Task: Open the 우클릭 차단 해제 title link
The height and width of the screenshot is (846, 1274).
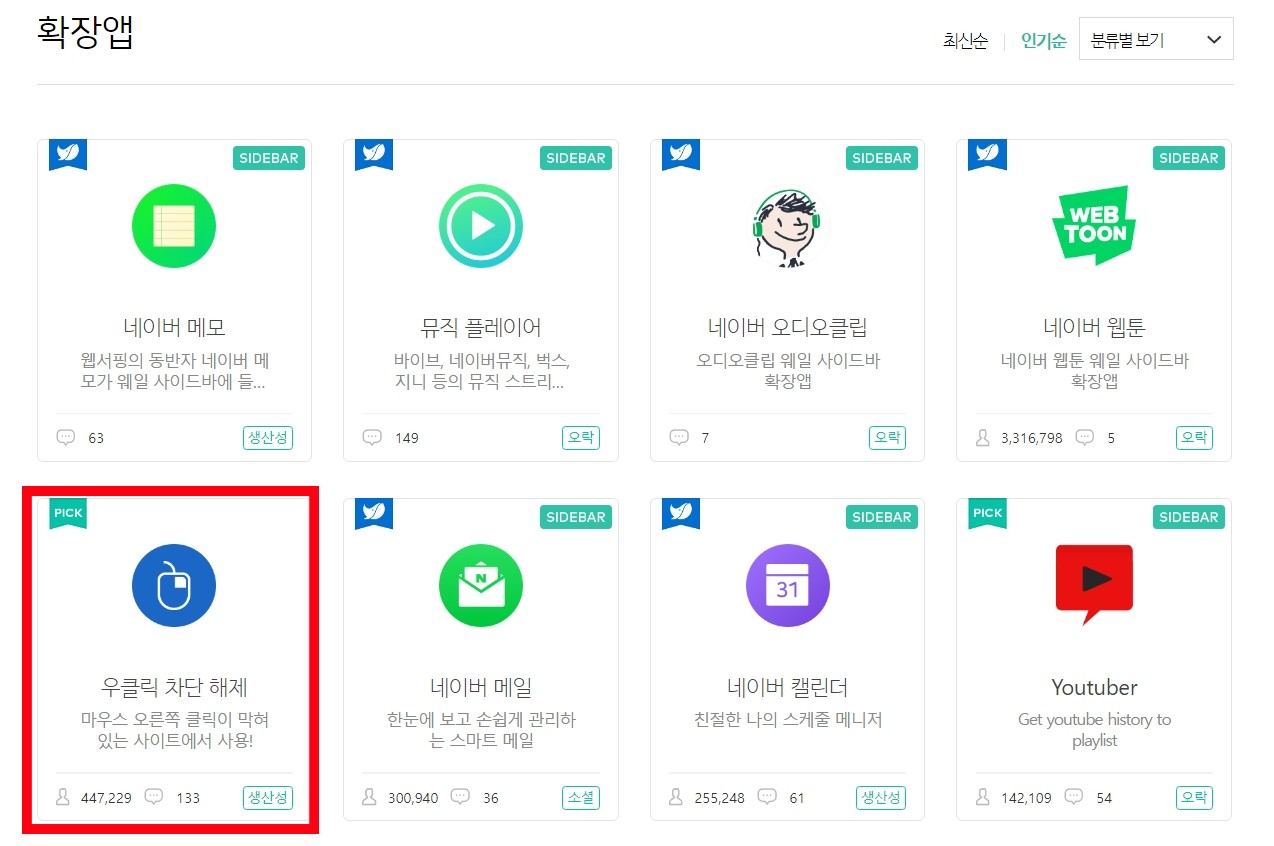Action: pos(174,688)
